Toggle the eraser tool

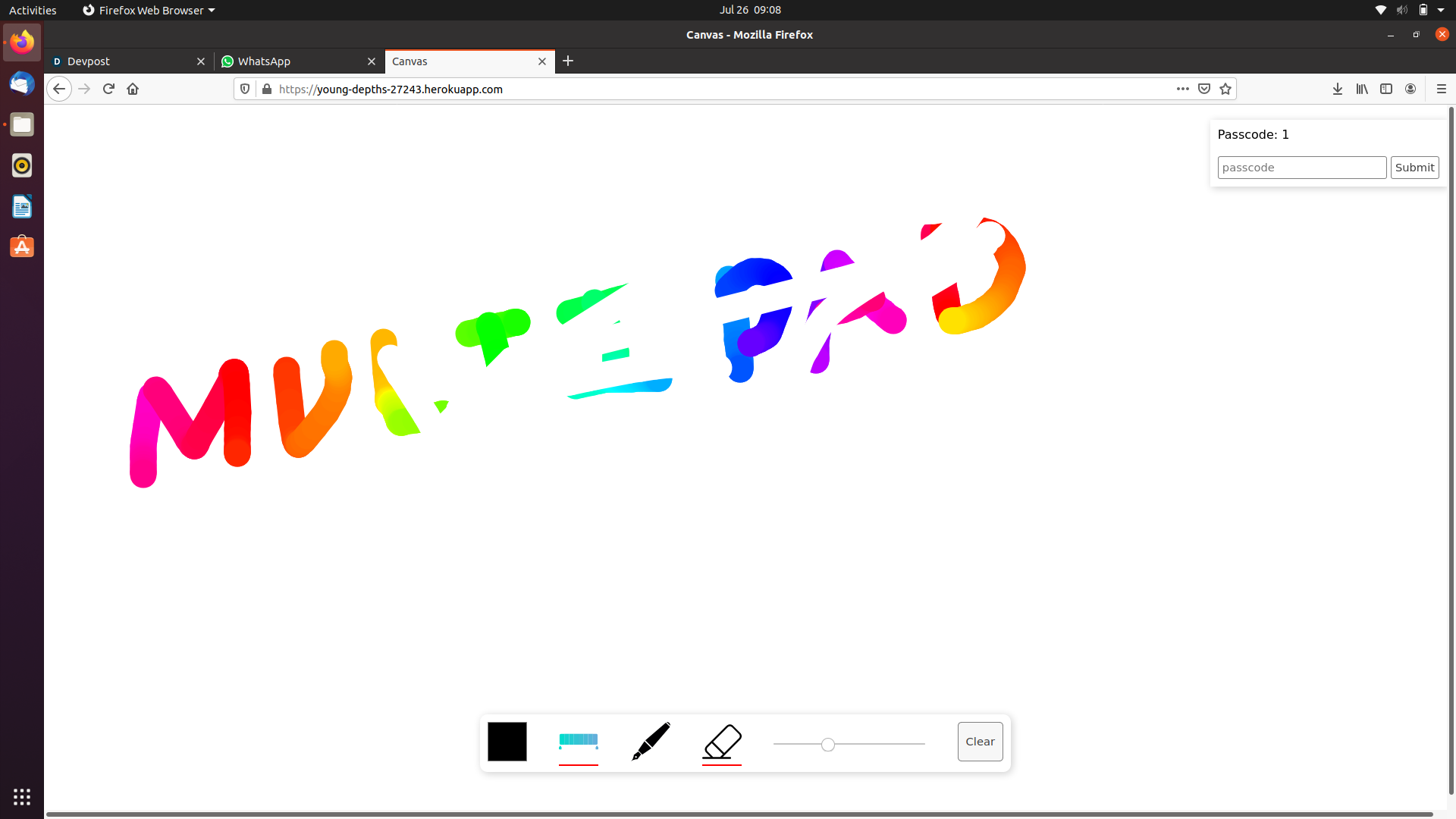tap(722, 741)
